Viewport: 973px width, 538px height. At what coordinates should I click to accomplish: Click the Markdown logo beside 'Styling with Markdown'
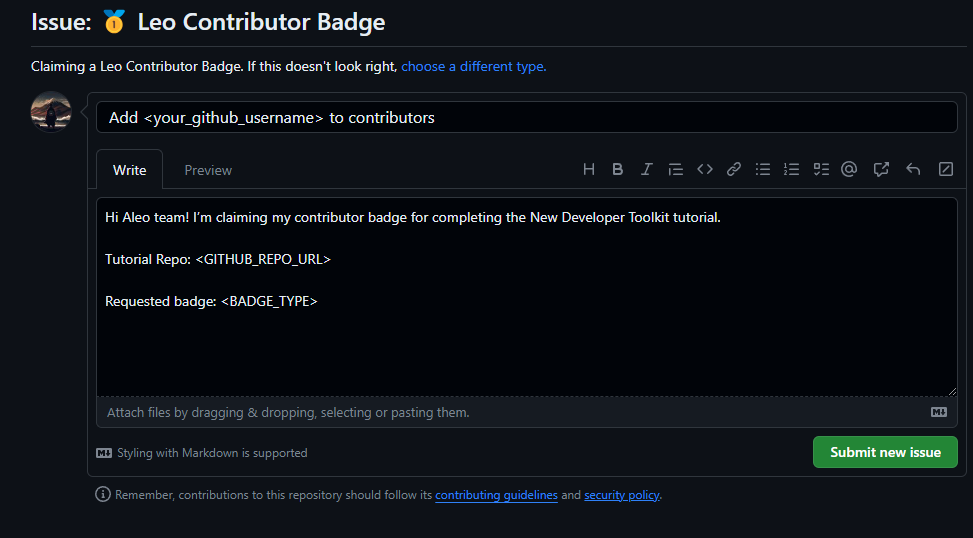click(x=104, y=454)
